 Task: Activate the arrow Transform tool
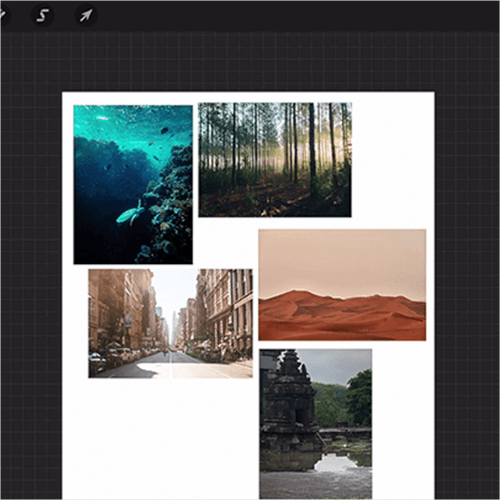coord(86,15)
